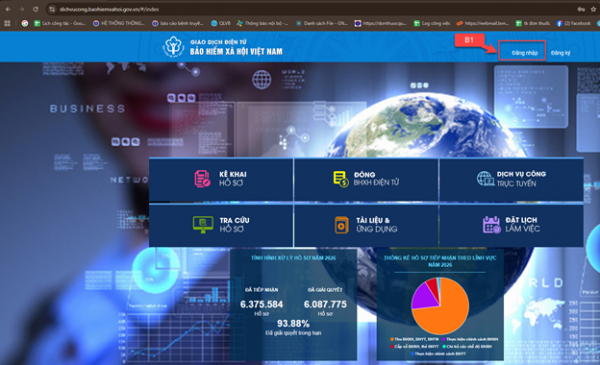
Task: Open the 'https://donthuocqu...' bookmark
Action: click(381, 23)
